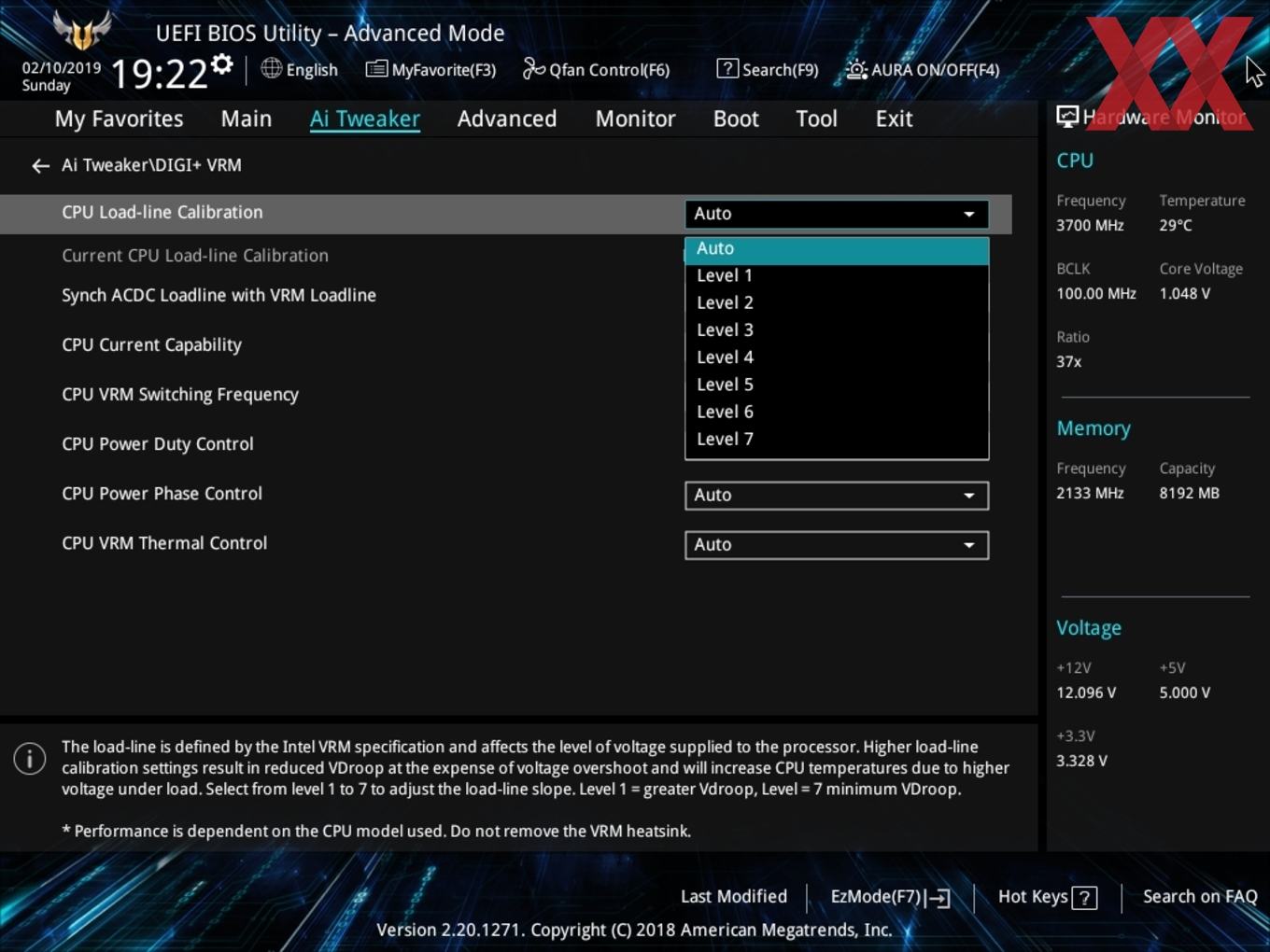Click the 8192 MB memory capacity
The height and width of the screenshot is (952, 1270).
coord(1189,494)
